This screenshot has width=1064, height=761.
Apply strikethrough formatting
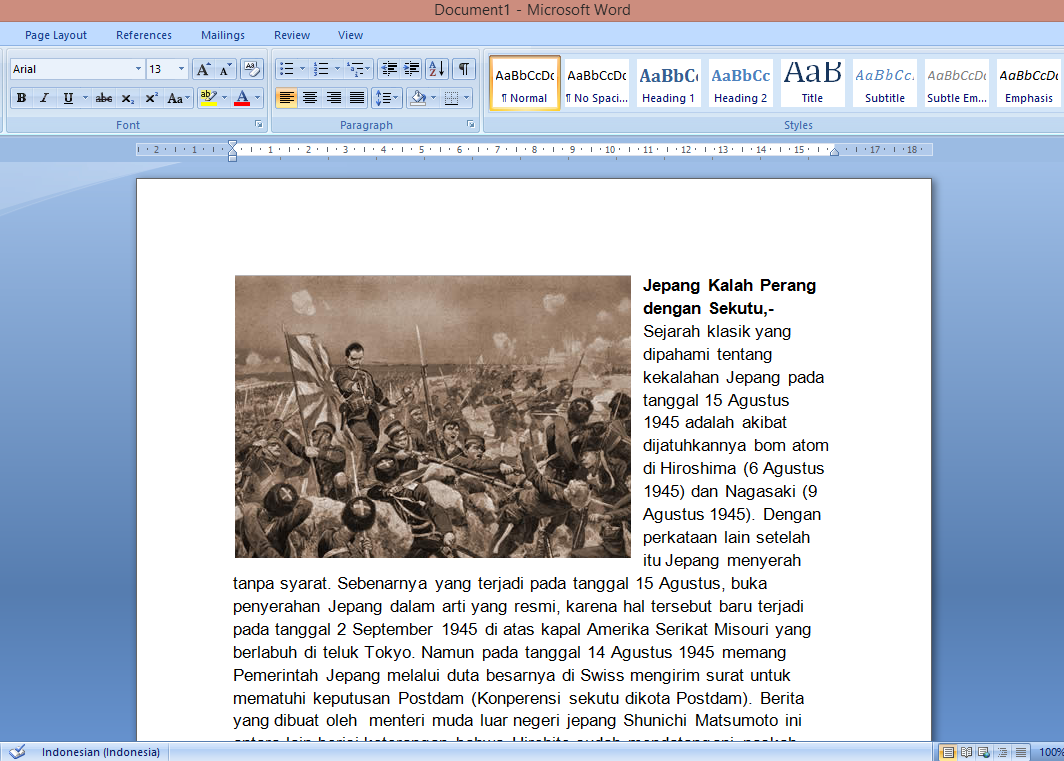click(104, 98)
